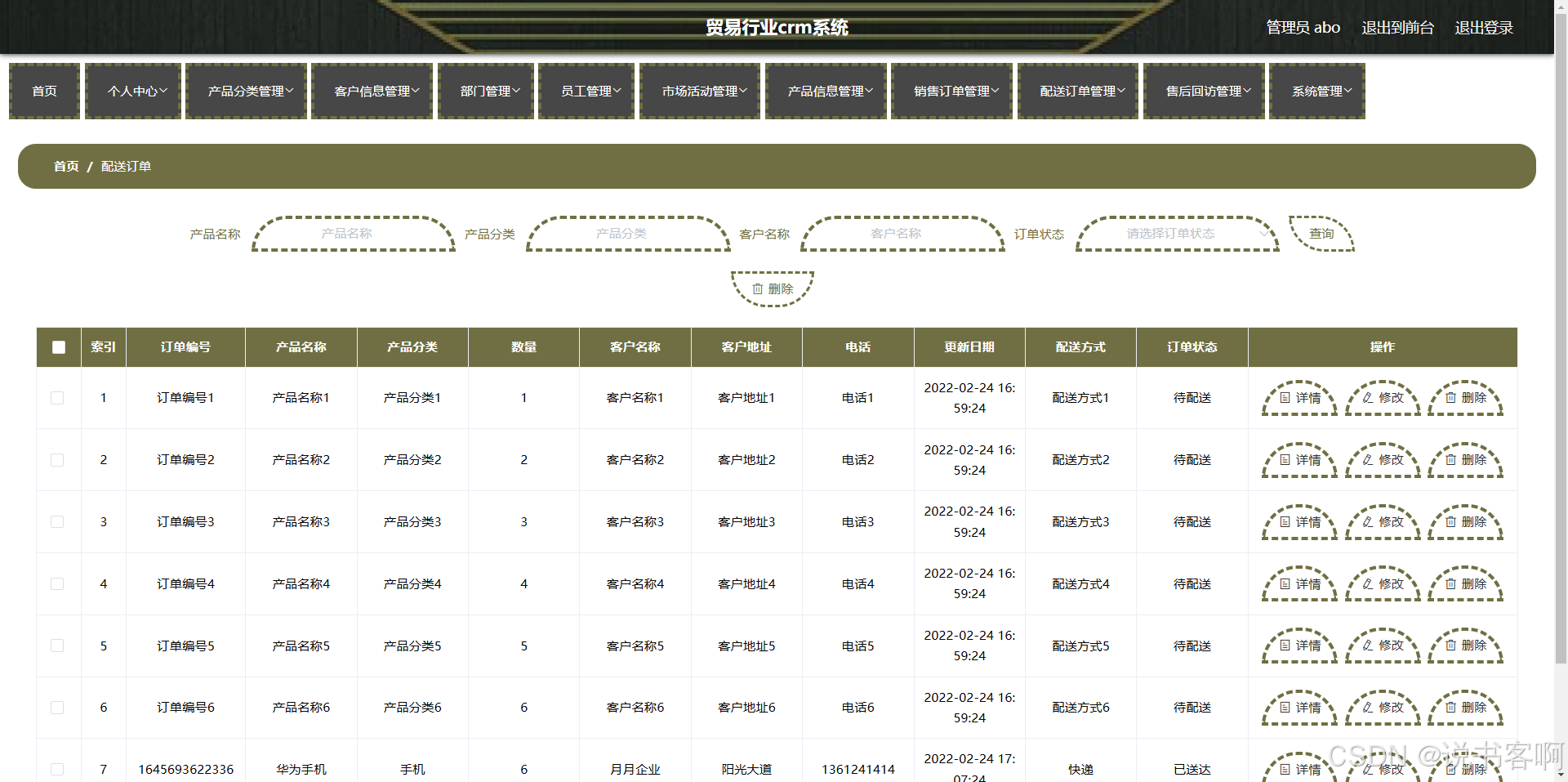This screenshot has height=782, width=1568.
Task: Edit 订单编号6 using 修改
Action: (1383, 708)
